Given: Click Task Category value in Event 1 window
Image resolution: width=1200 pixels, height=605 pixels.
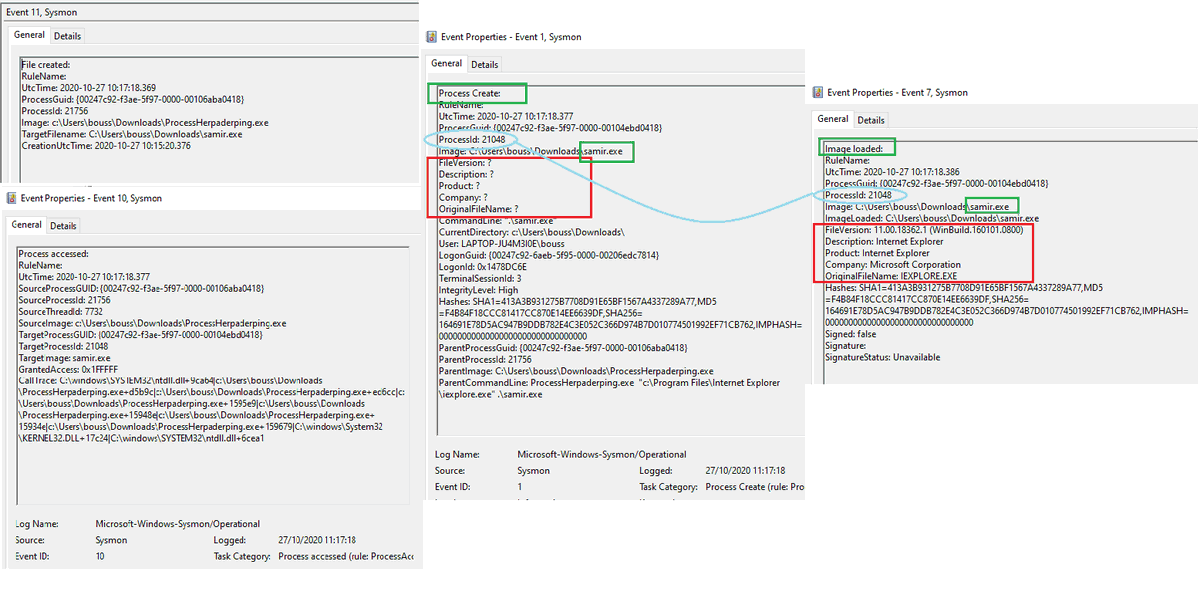Looking at the screenshot, I should point(755,487).
